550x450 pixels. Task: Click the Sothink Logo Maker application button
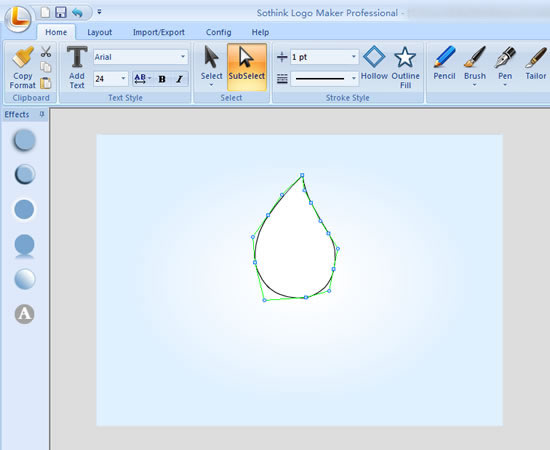point(18,19)
